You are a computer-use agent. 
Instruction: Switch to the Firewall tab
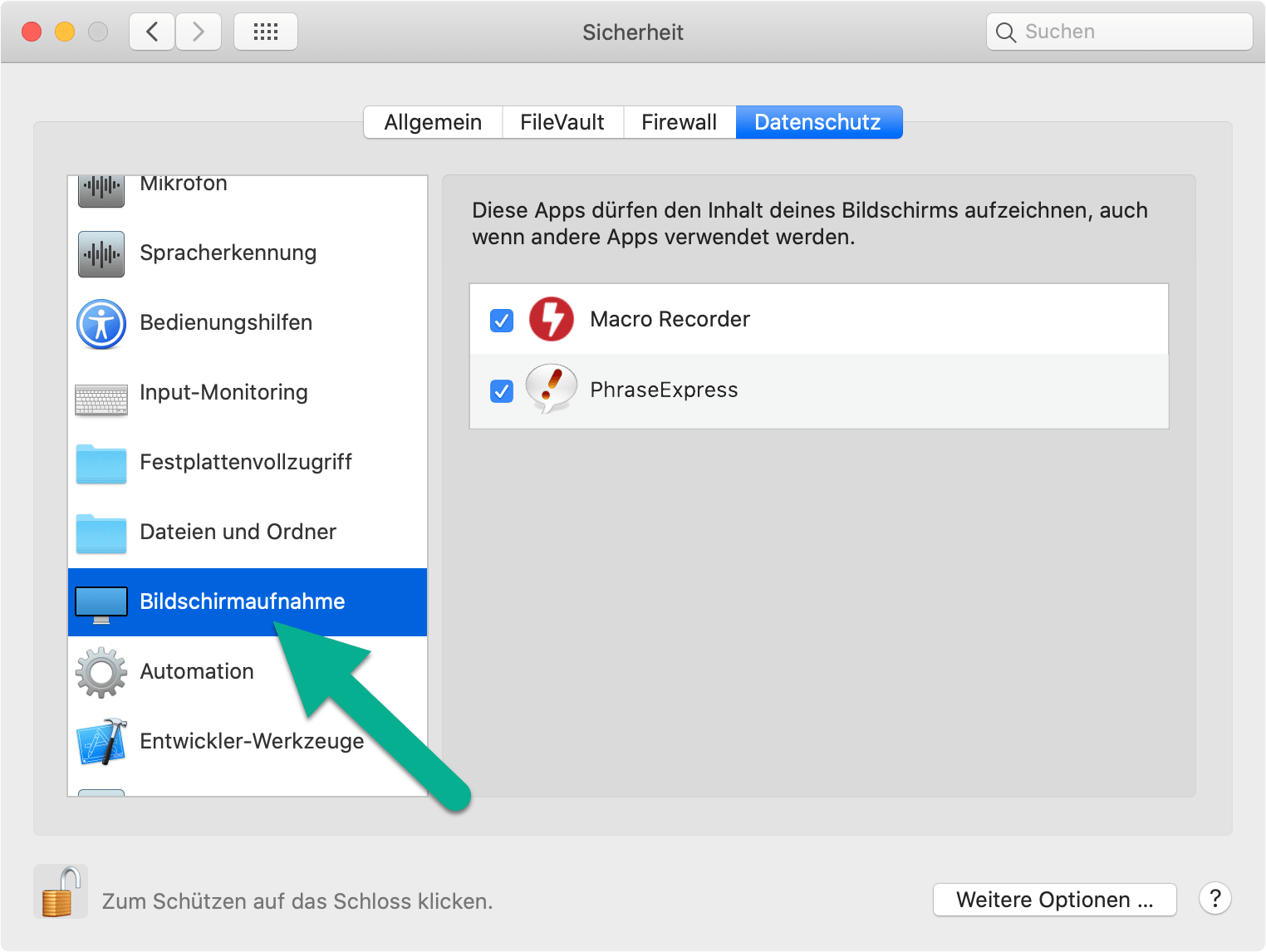(679, 122)
